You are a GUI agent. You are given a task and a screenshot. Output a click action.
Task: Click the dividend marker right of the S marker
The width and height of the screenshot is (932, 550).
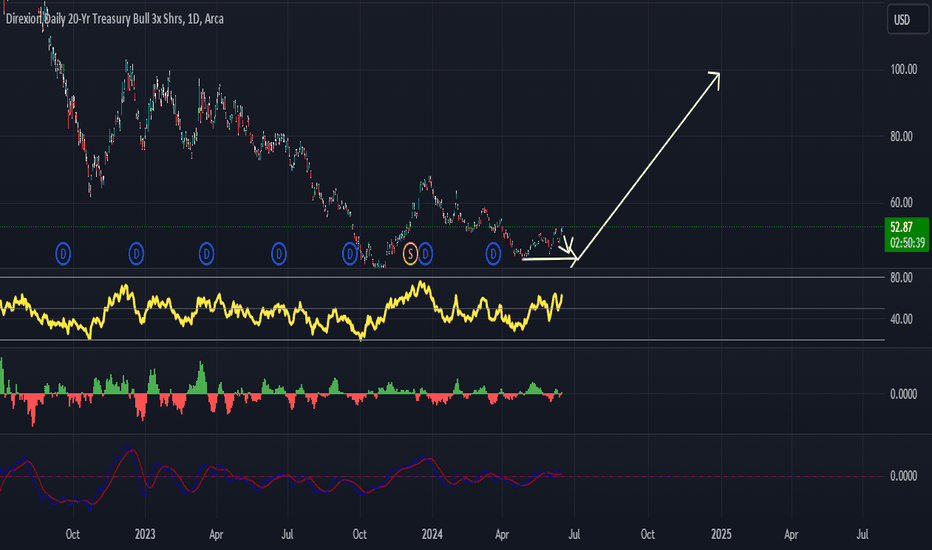point(425,254)
